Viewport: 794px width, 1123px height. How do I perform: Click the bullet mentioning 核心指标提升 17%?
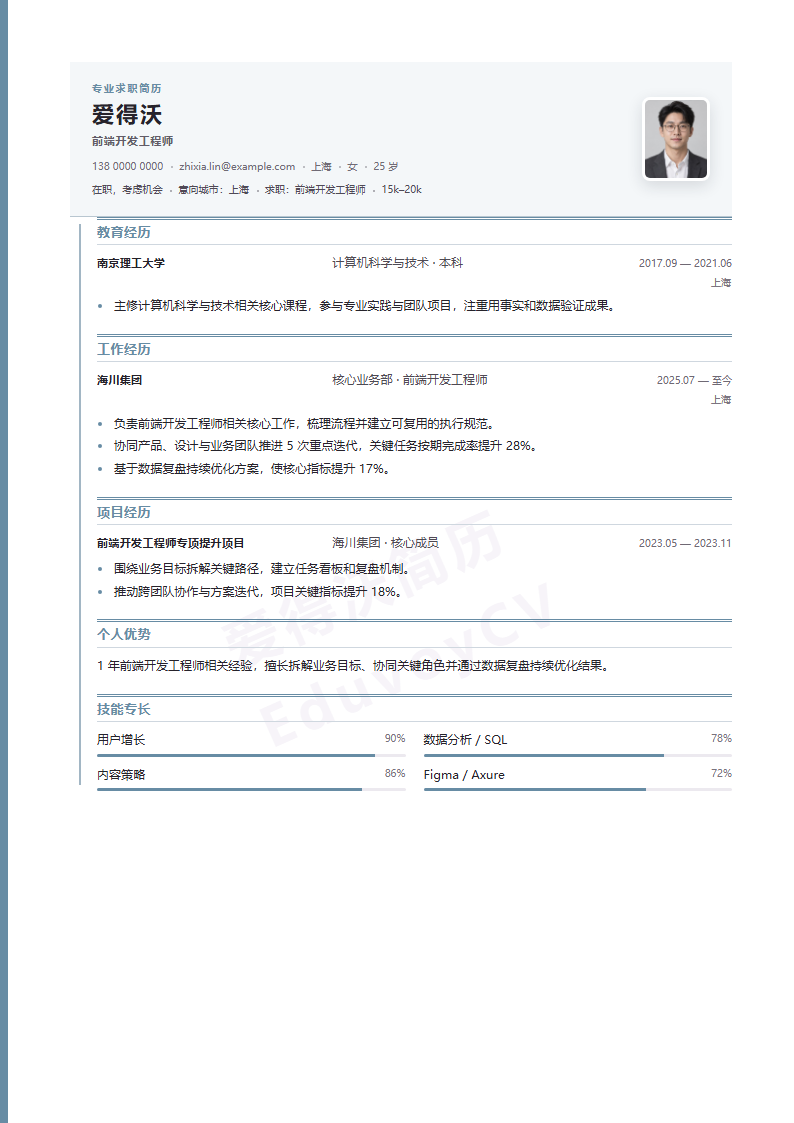pos(251,469)
